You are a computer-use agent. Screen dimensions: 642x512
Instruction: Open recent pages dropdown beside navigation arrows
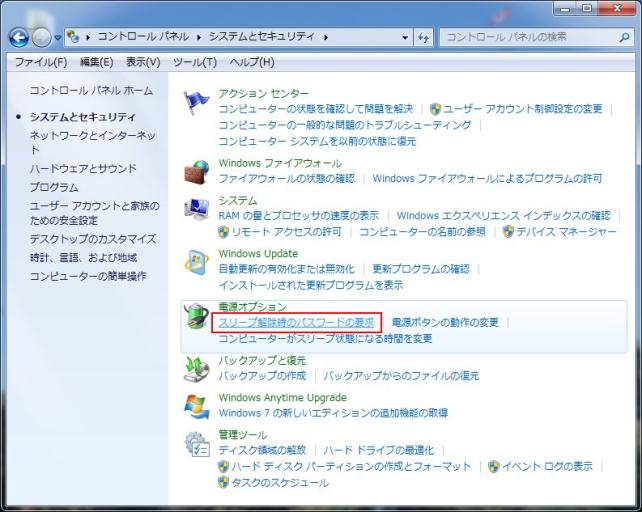58,38
